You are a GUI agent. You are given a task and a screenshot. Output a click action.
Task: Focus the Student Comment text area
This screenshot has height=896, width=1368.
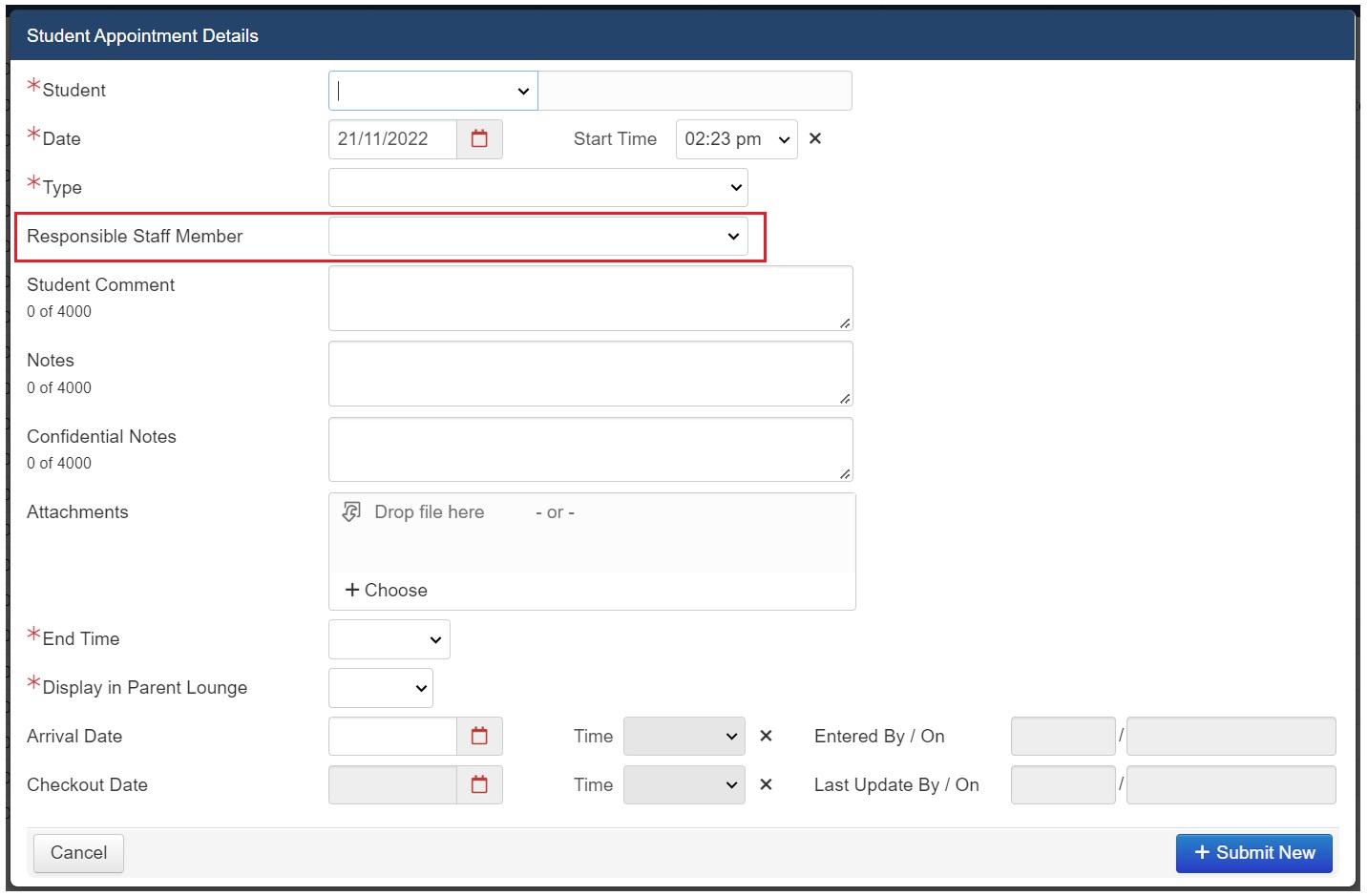click(590, 299)
